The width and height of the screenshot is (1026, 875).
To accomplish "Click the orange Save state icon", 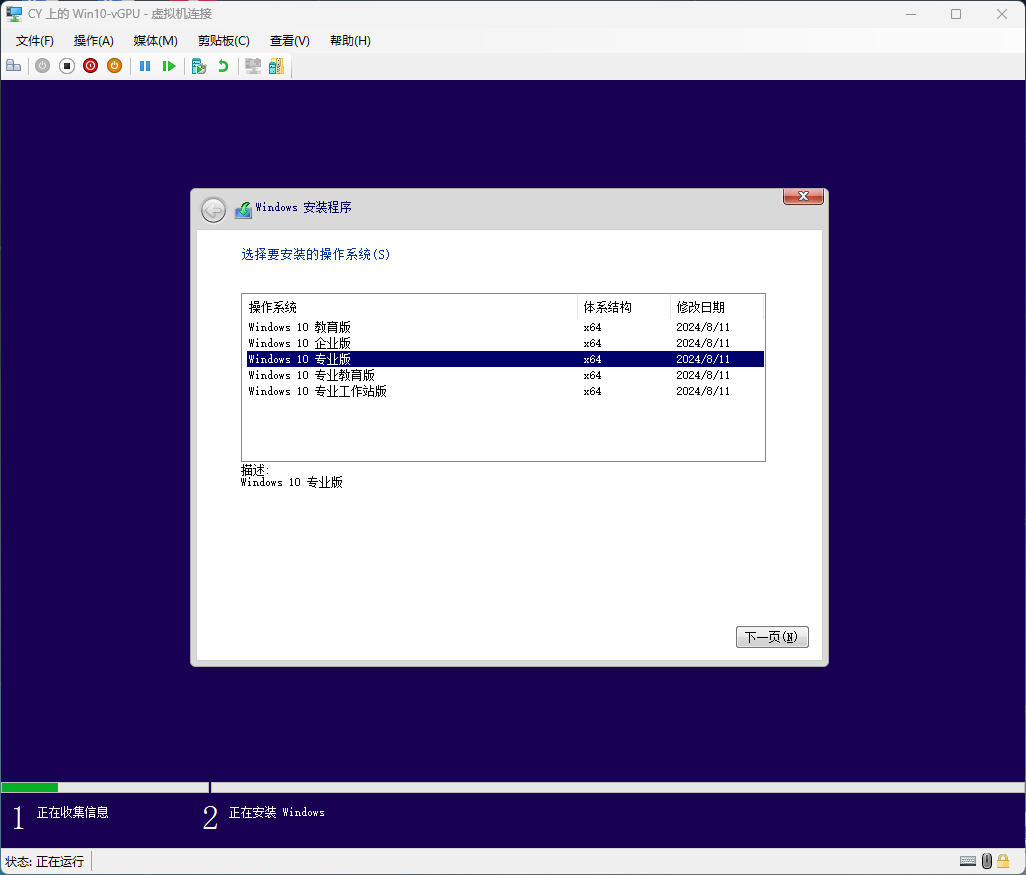I will click(114, 66).
